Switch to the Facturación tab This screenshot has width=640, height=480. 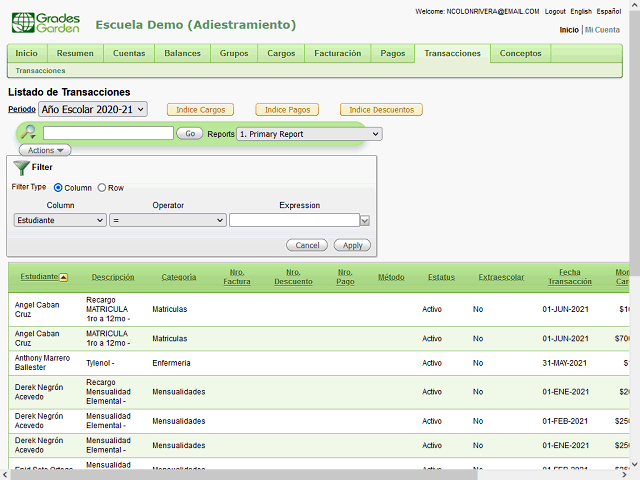point(337,53)
